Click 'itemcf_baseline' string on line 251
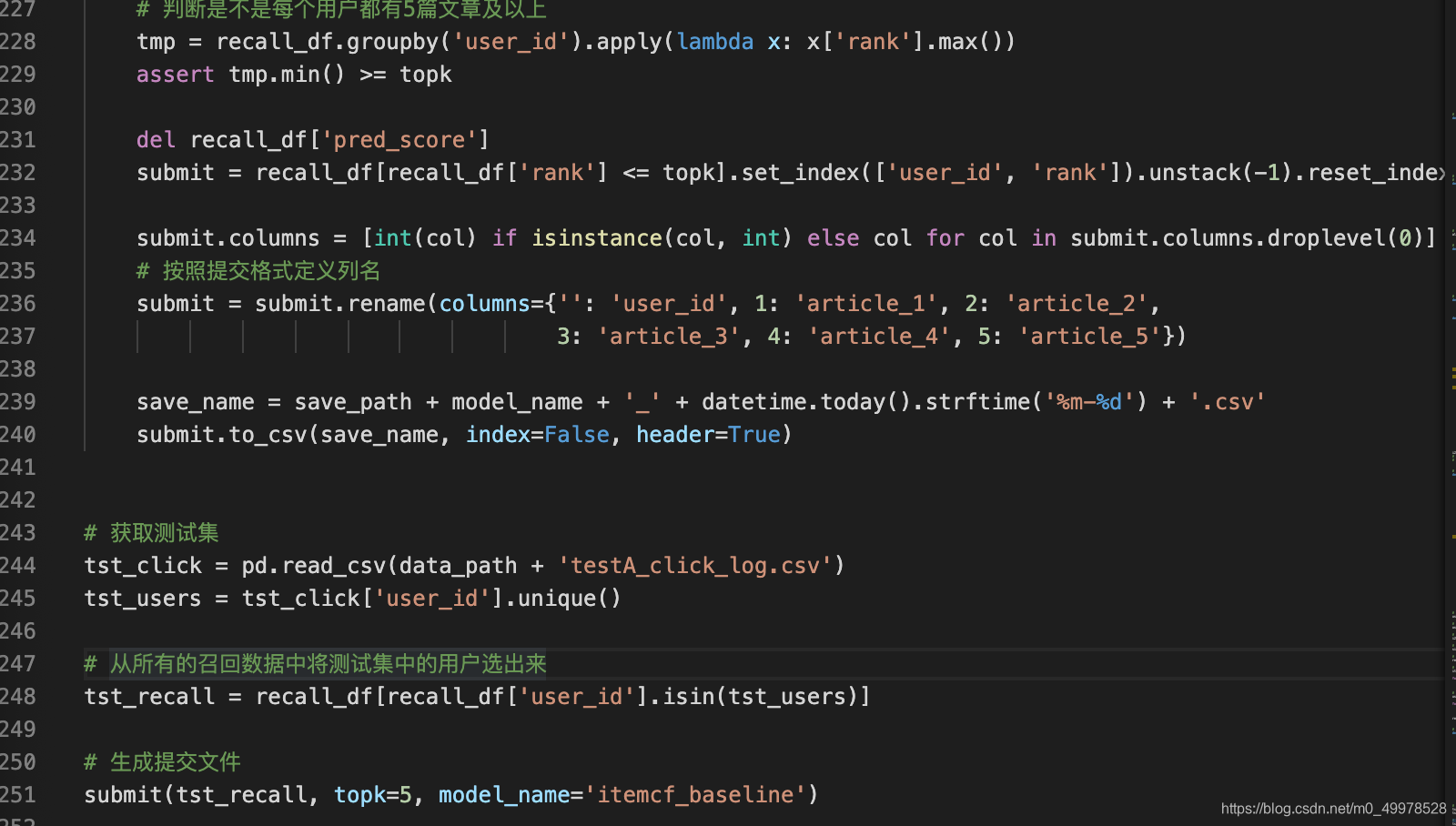The width and height of the screenshot is (1456, 826). click(702, 795)
